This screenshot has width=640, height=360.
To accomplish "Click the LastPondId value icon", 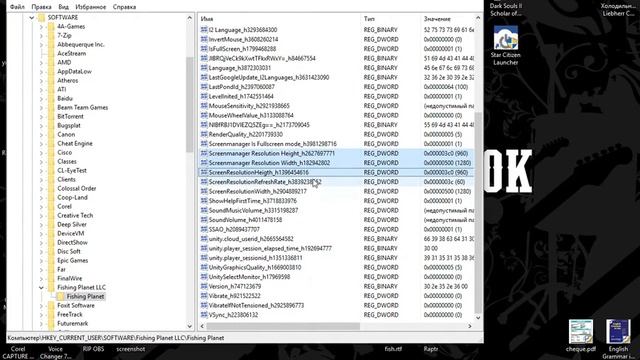I will pyautogui.click(x=204, y=87).
